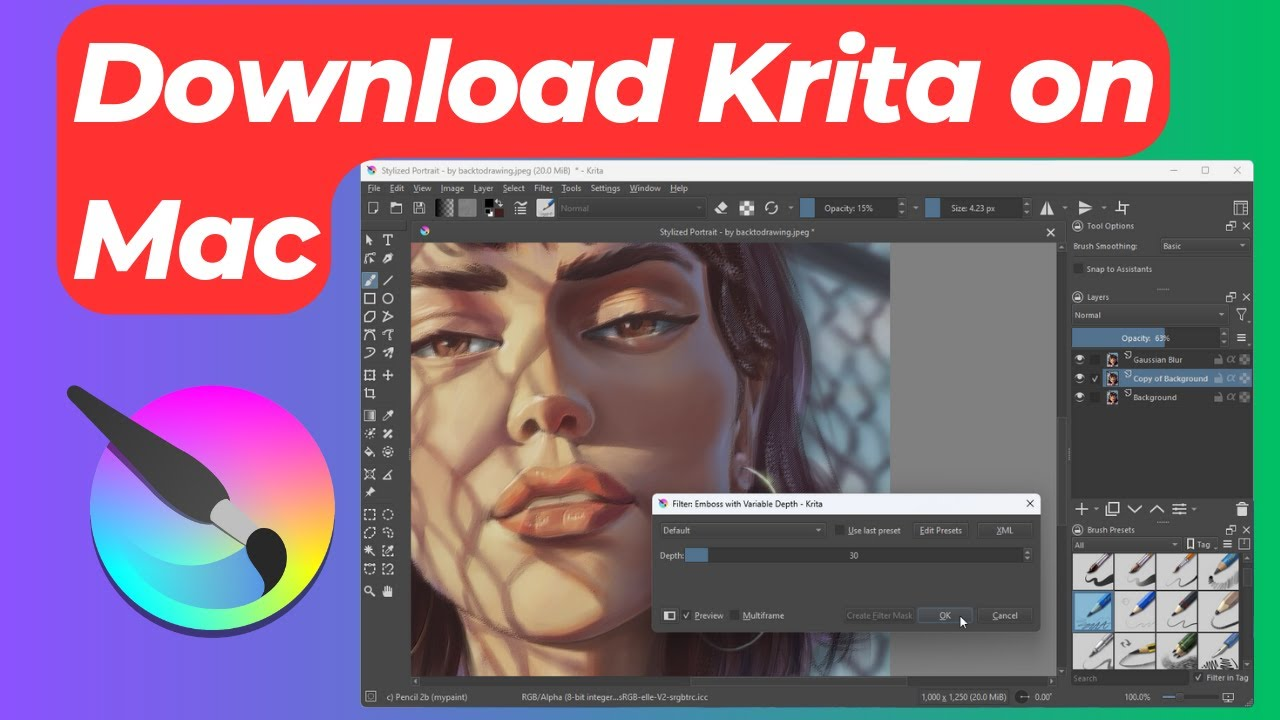Image resolution: width=1280 pixels, height=720 pixels.
Task: Select the Ellipse shape tool
Action: point(388,298)
